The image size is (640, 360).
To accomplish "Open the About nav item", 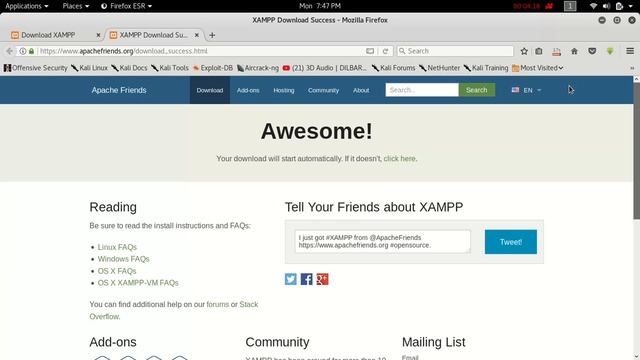I will (x=361, y=90).
